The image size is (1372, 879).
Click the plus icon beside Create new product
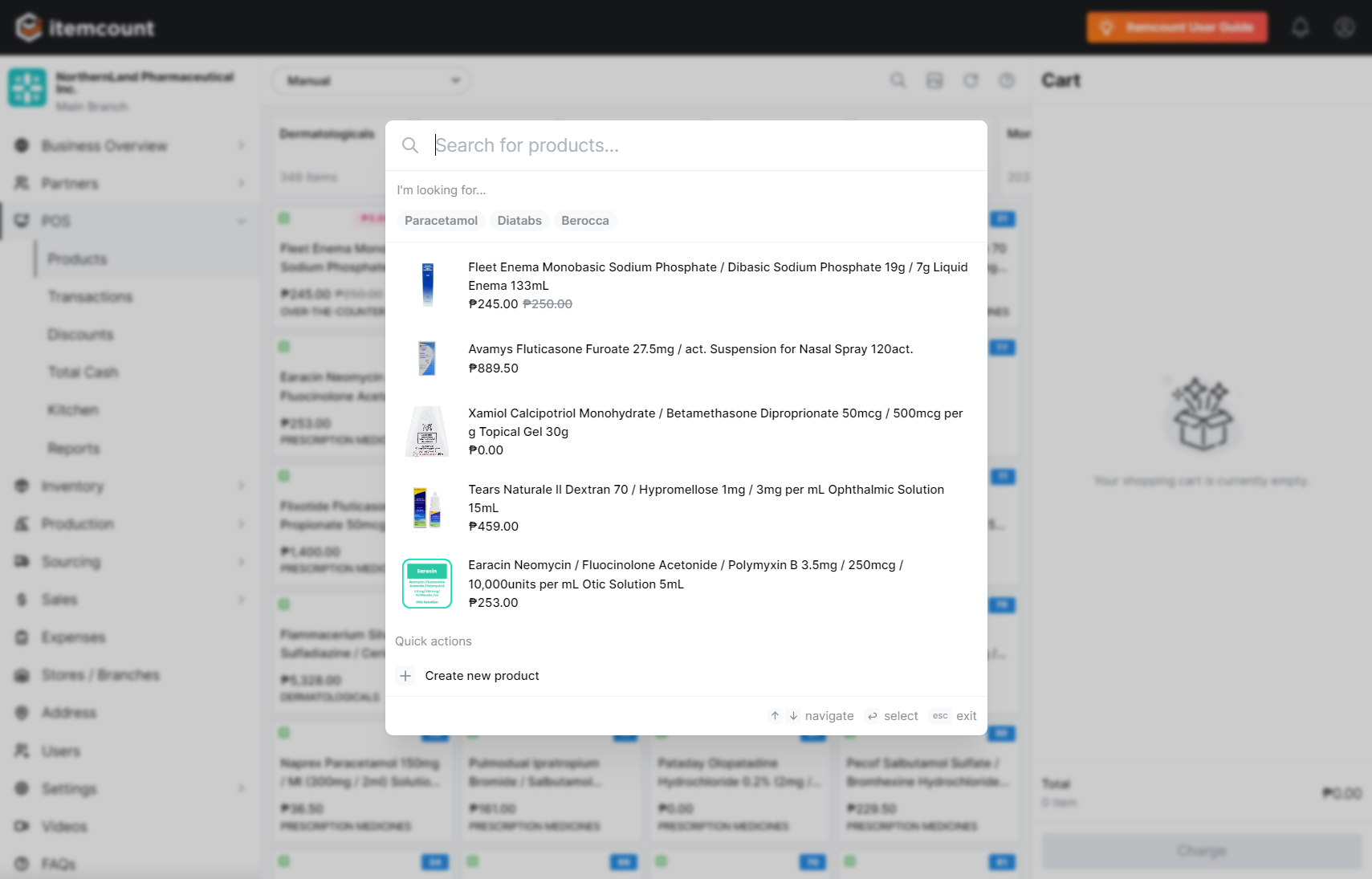pos(406,676)
